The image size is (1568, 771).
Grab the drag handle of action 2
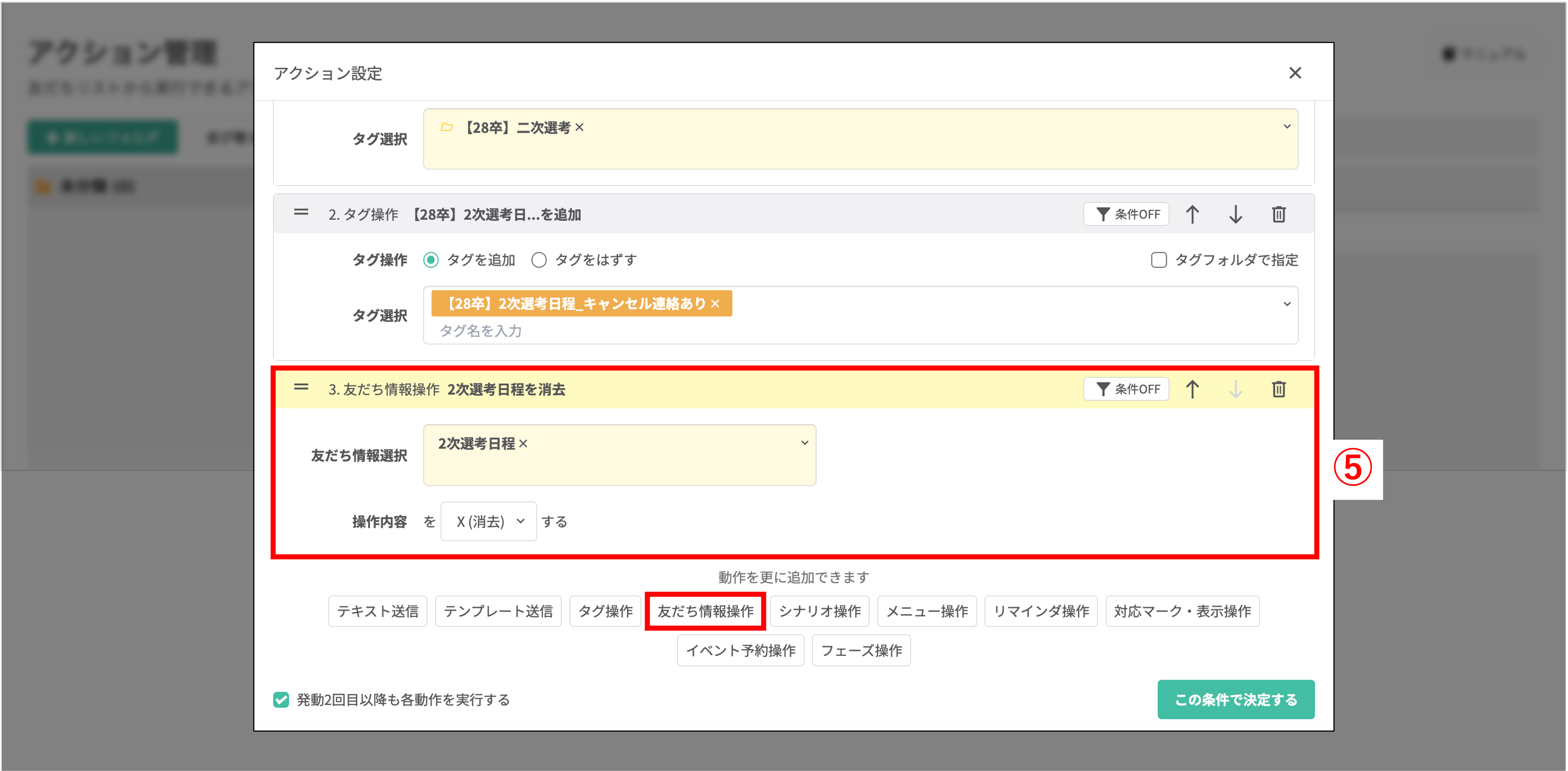[x=301, y=213]
